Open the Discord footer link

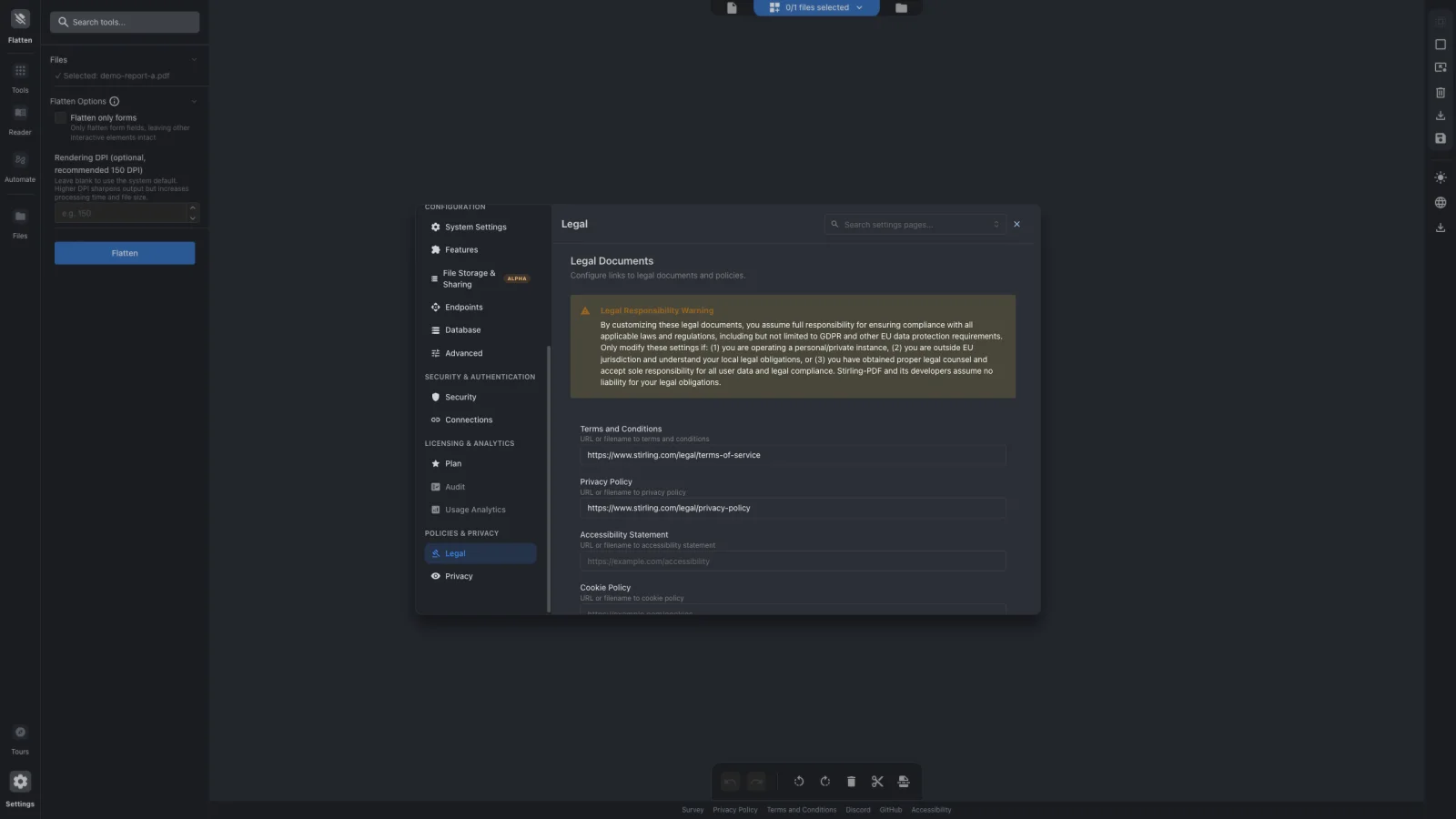pyautogui.click(x=858, y=810)
